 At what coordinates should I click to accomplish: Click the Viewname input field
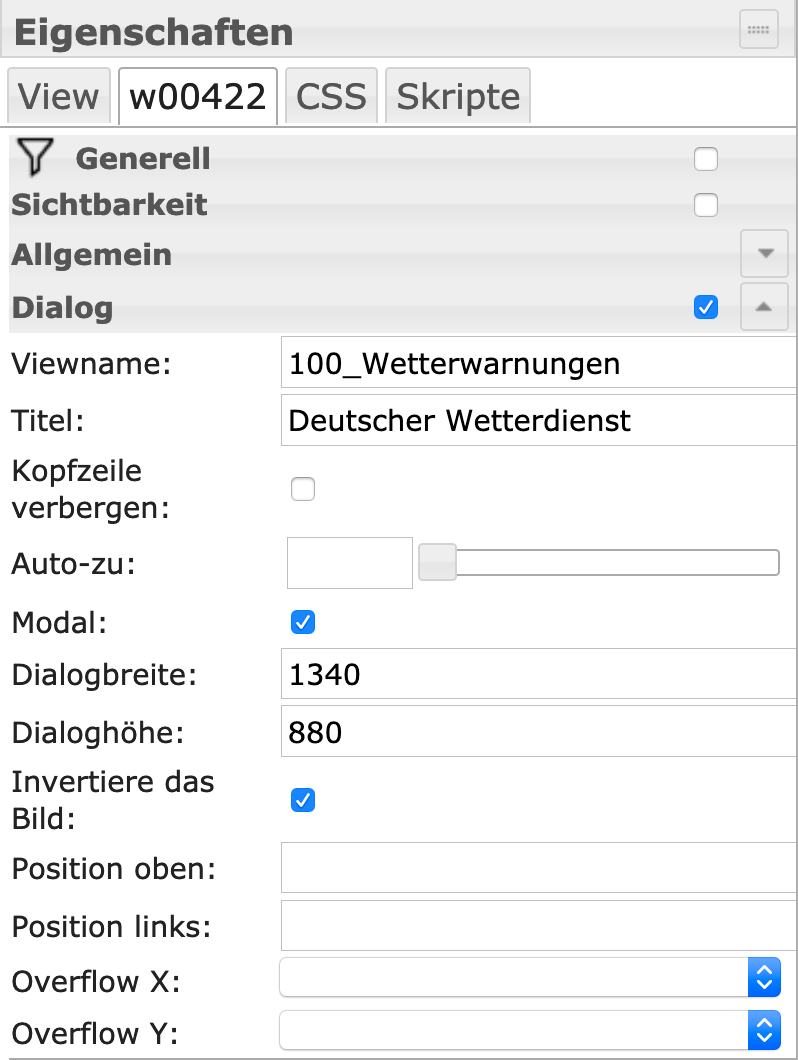[x=539, y=363]
